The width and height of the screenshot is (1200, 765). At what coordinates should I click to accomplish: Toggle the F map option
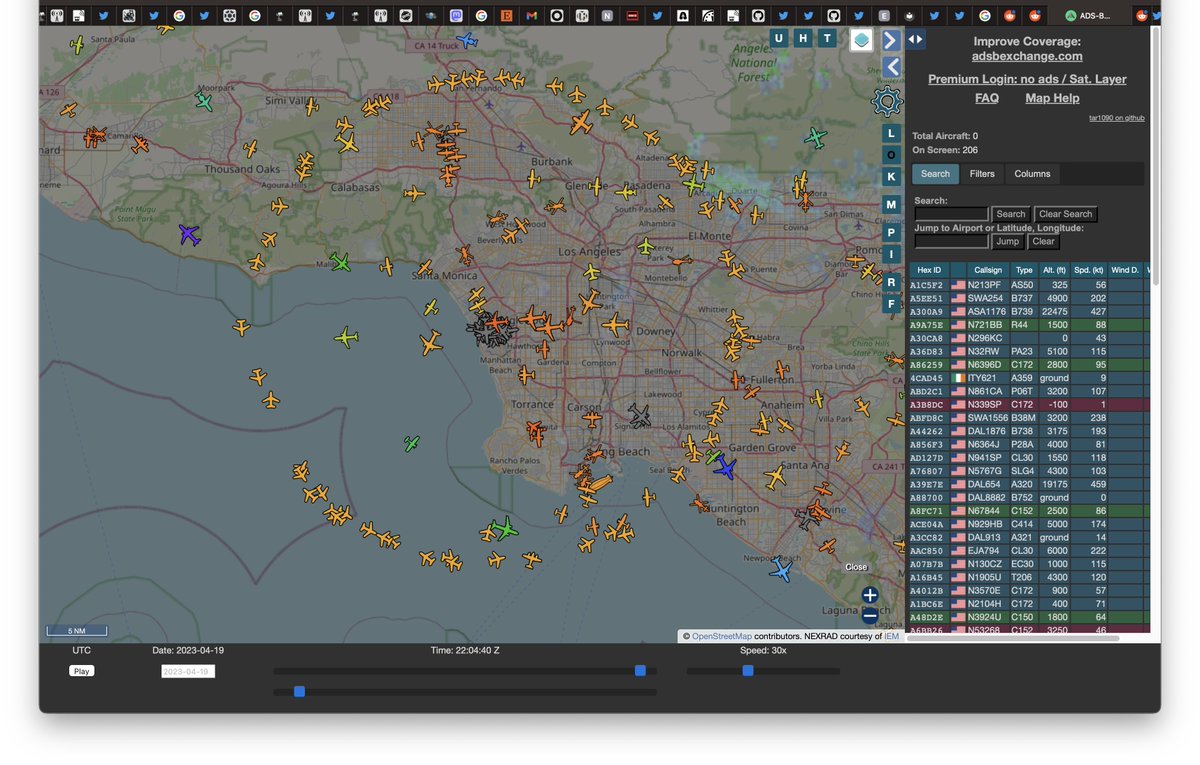pos(891,303)
